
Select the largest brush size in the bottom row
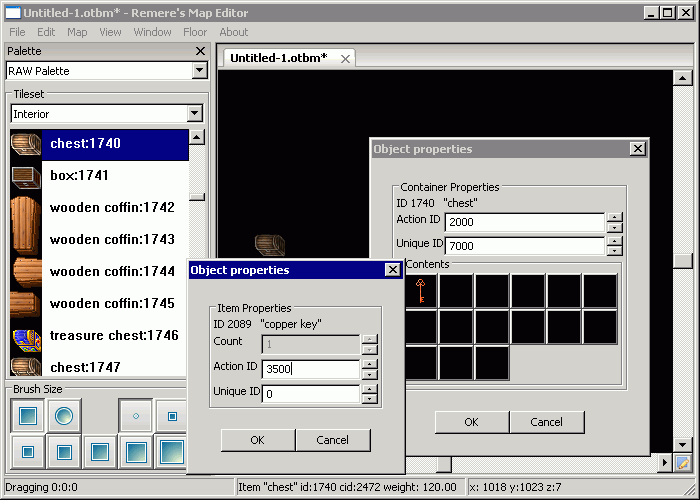(x=171, y=452)
